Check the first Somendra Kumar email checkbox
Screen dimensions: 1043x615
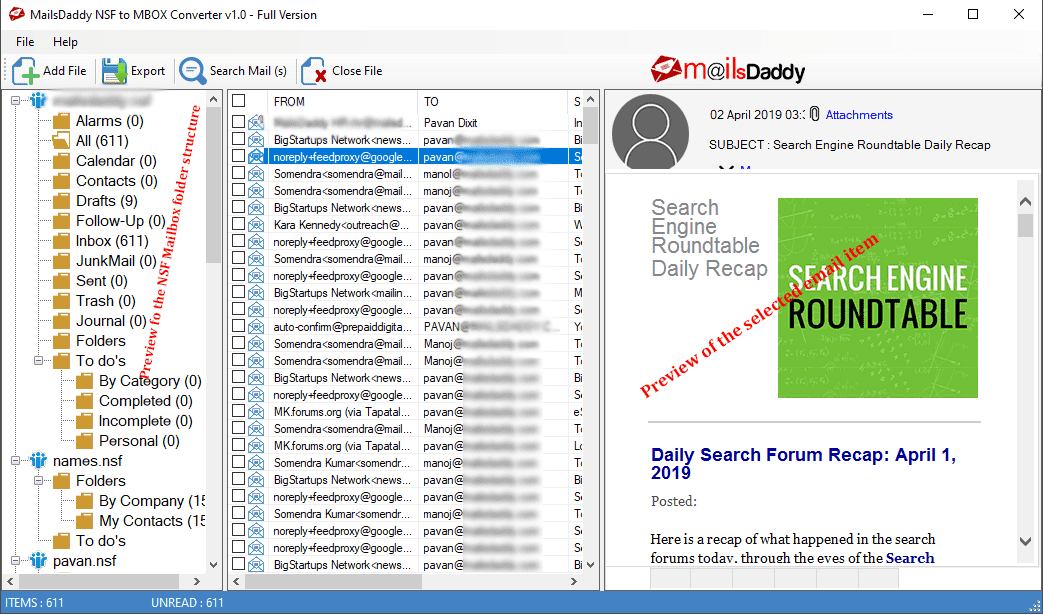click(239, 462)
